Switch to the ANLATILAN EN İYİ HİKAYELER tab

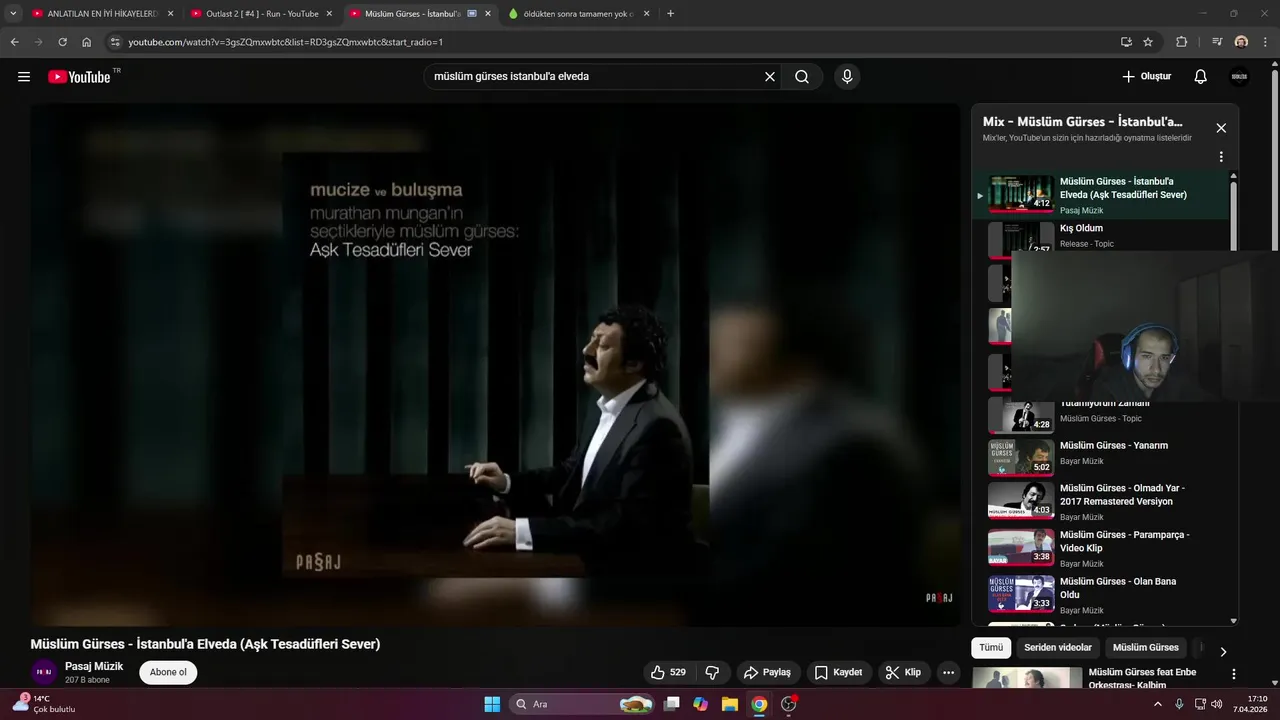coord(103,14)
